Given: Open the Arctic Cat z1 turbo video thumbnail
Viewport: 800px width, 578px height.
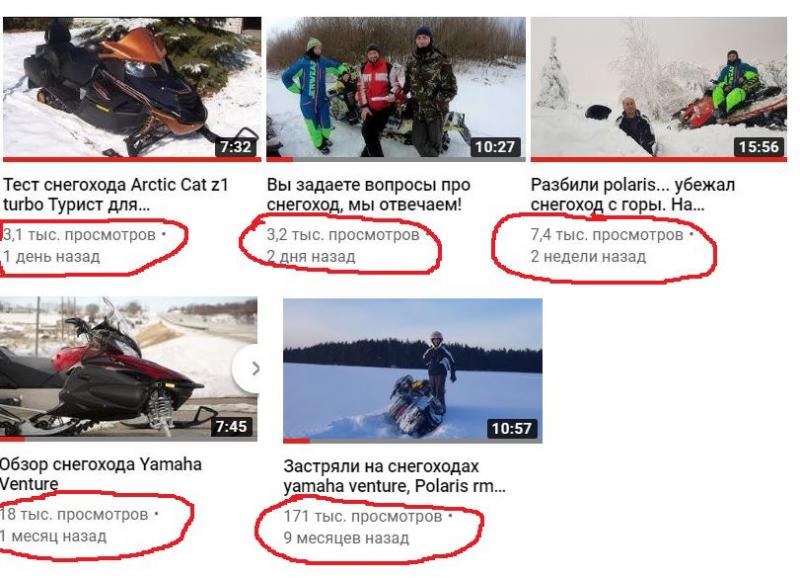Looking at the screenshot, I should [132, 88].
